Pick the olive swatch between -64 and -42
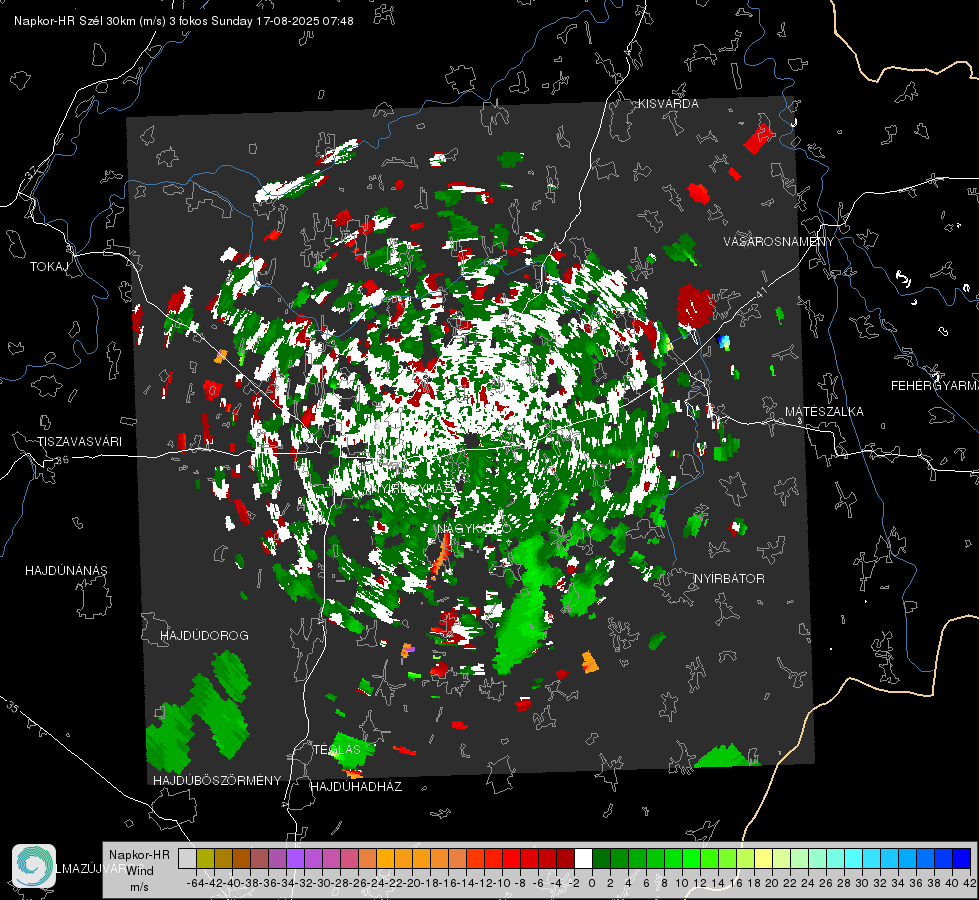The image size is (979, 900). (x=205, y=858)
